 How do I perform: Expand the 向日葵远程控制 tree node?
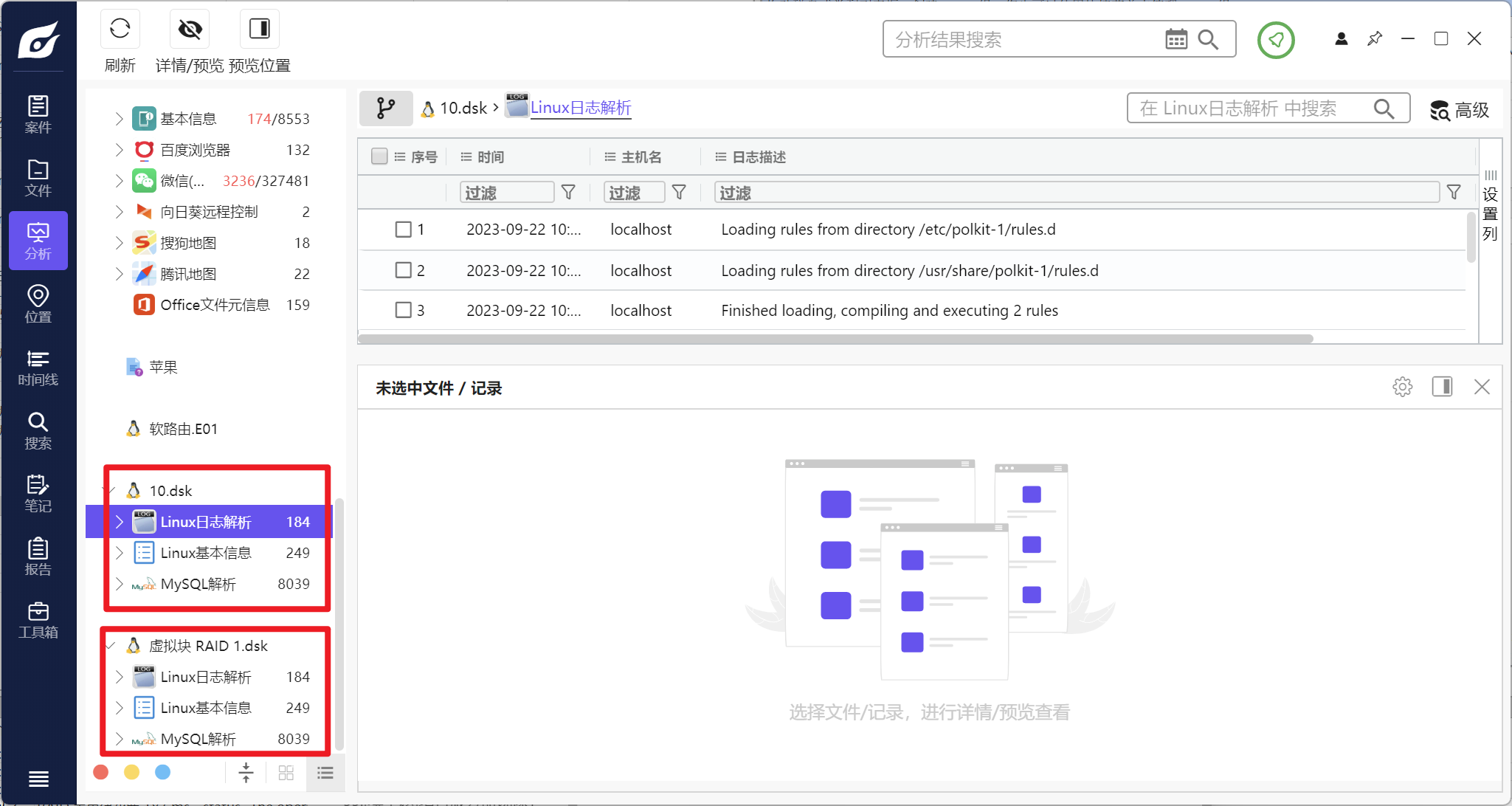pos(119,212)
